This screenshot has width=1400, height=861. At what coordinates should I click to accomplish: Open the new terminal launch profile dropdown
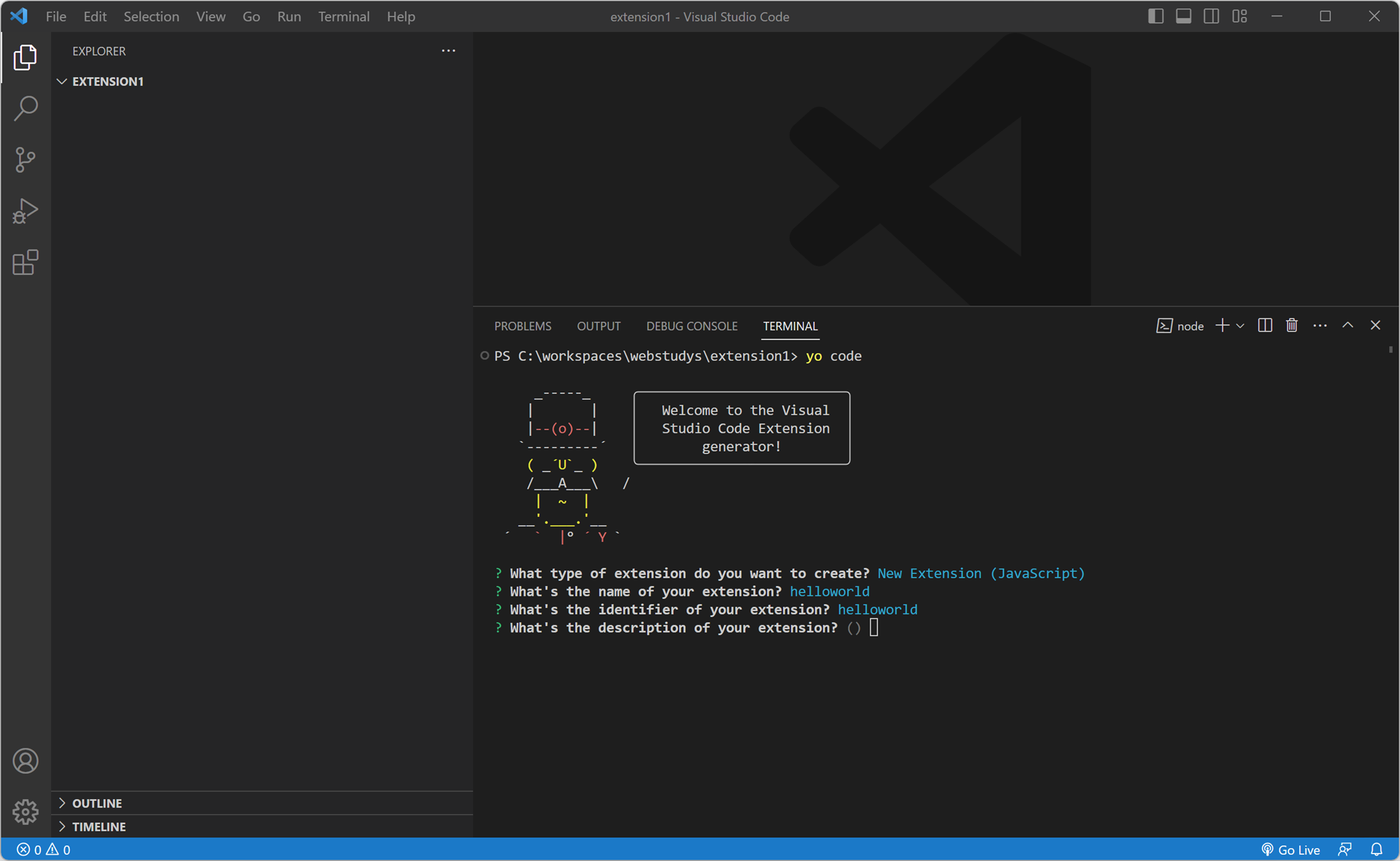pyautogui.click(x=1240, y=325)
